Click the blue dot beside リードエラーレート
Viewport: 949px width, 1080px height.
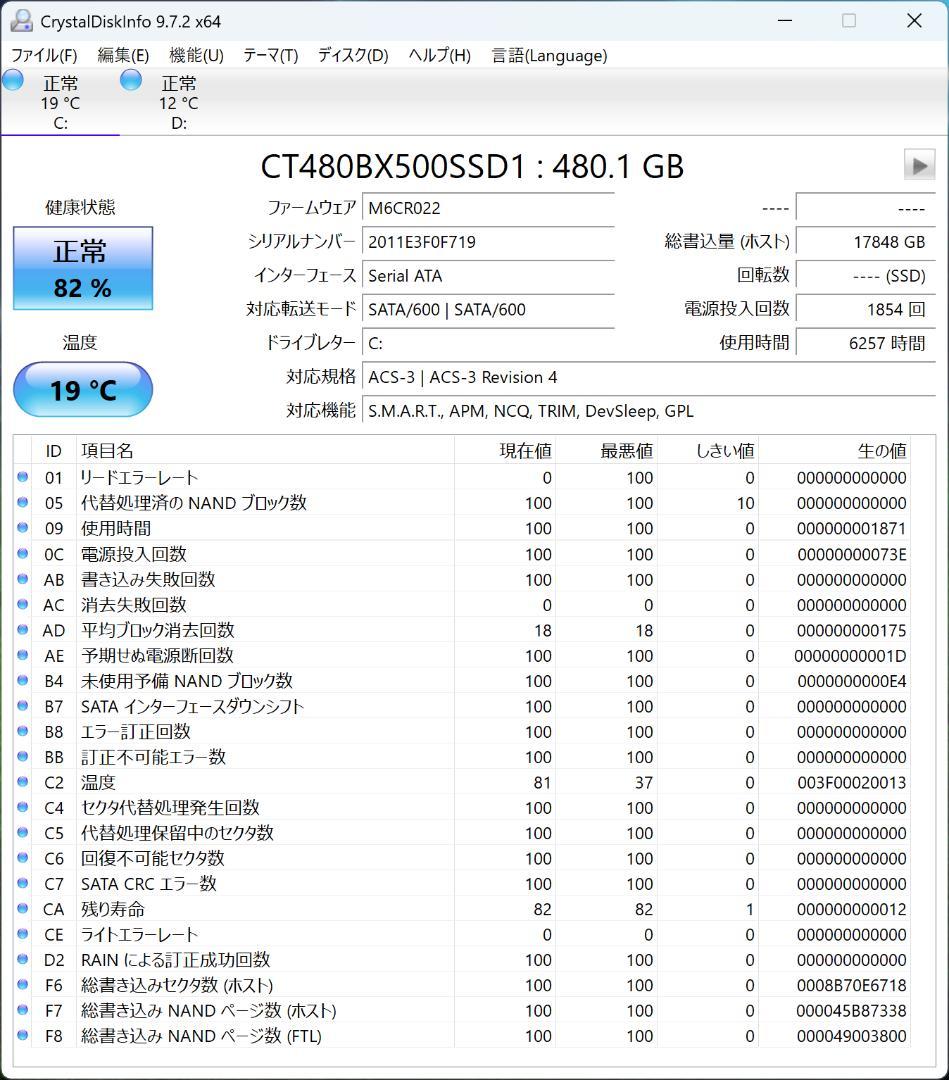(x=22, y=477)
